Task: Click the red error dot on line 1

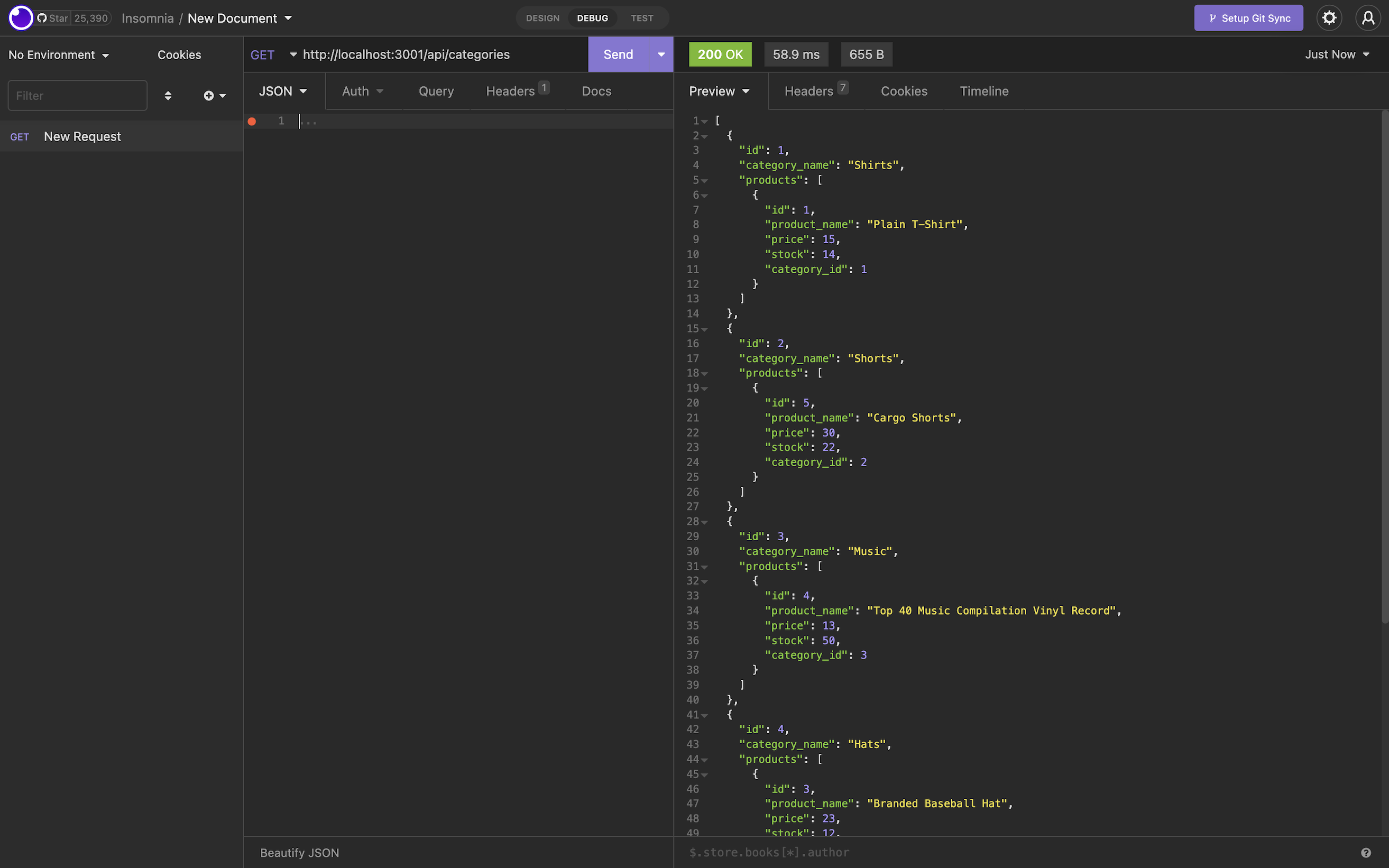Action: click(252, 121)
